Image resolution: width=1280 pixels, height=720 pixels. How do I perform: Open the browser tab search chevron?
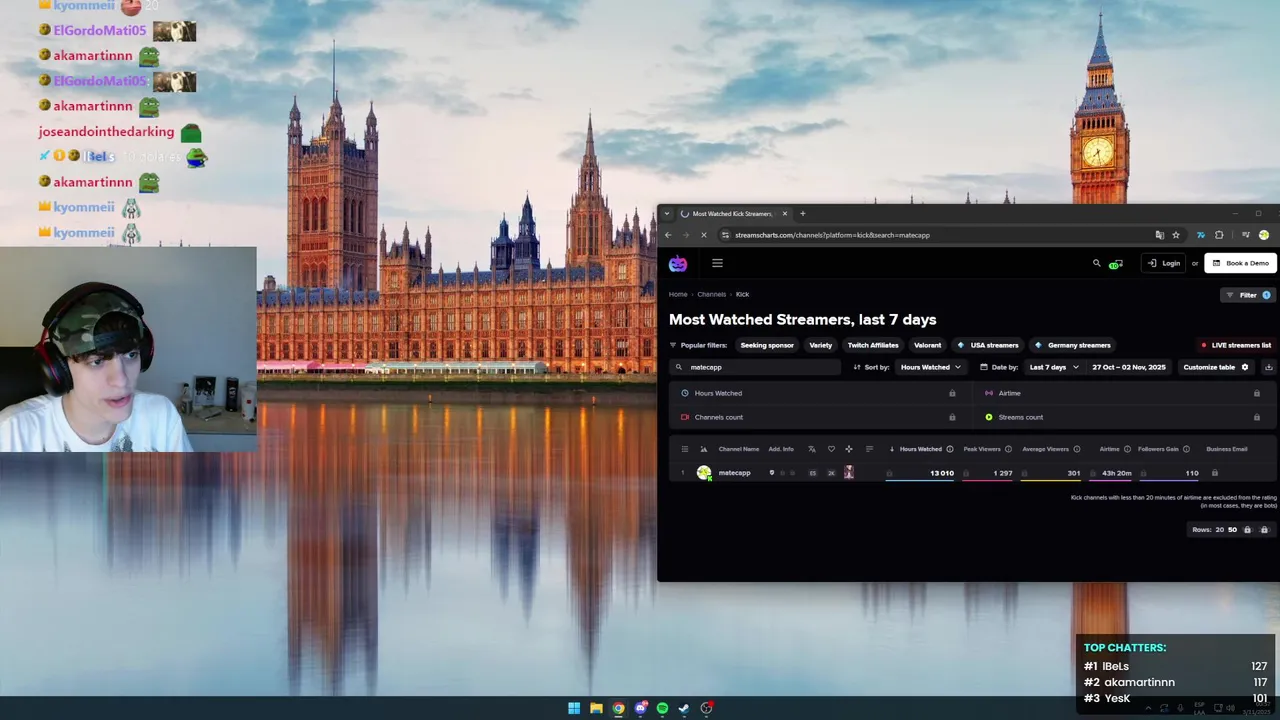667,213
